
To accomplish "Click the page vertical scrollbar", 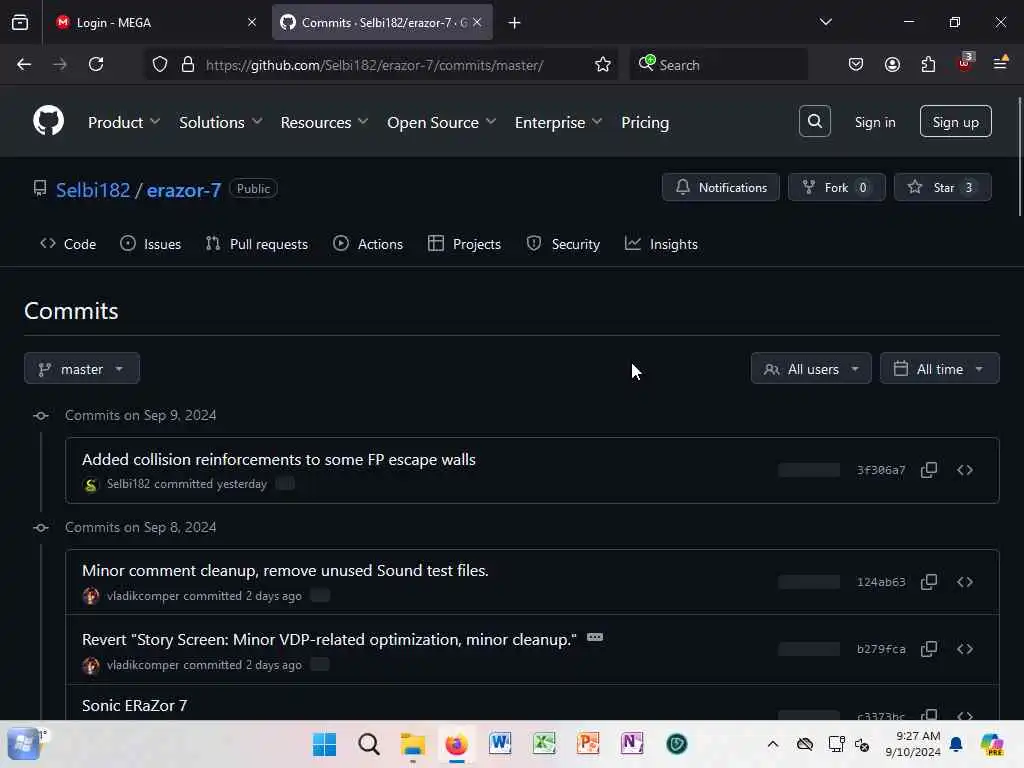I will coord(1019,157).
